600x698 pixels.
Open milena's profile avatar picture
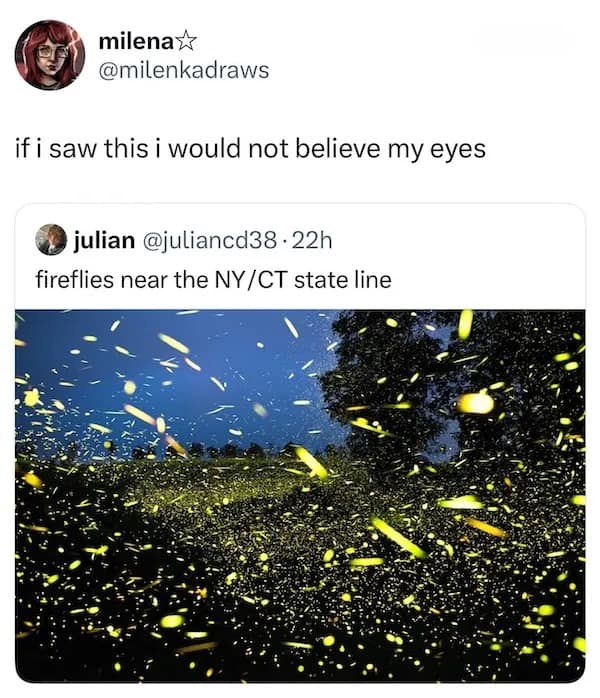49,55
